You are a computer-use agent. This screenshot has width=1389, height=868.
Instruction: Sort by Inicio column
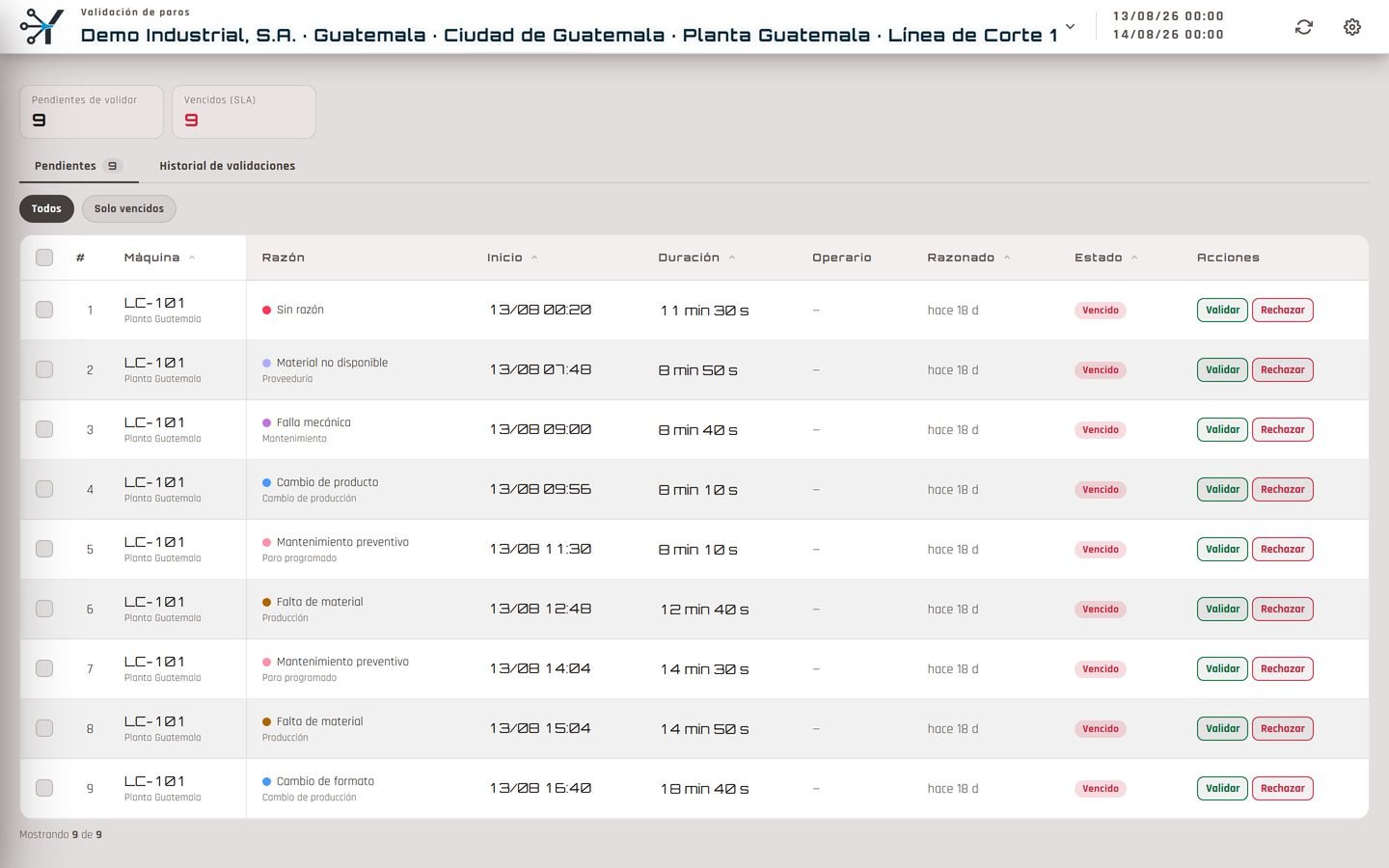tap(512, 258)
